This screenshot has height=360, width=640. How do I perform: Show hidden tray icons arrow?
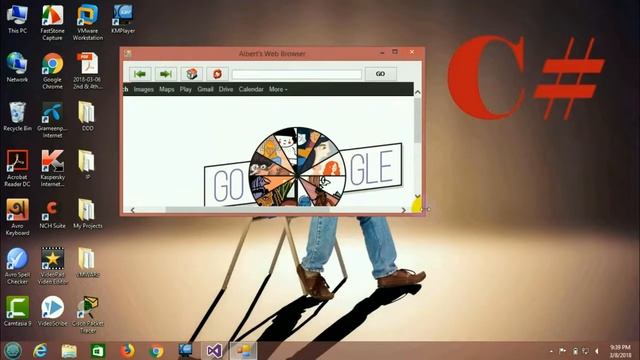(551, 351)
